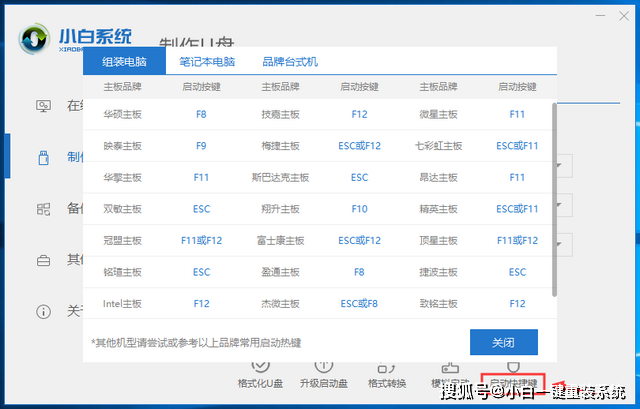The height and width of the screenshot is (409, 640).
Task: Click F12 key beside 致铭主板
Action: pos(517,304)
